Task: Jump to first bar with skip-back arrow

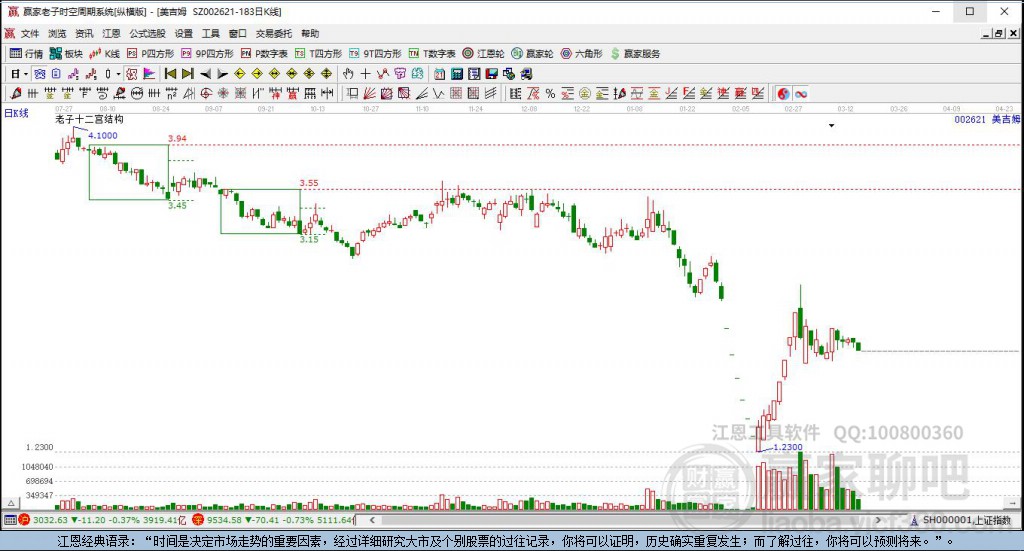Action: click(x=170, y=74)
